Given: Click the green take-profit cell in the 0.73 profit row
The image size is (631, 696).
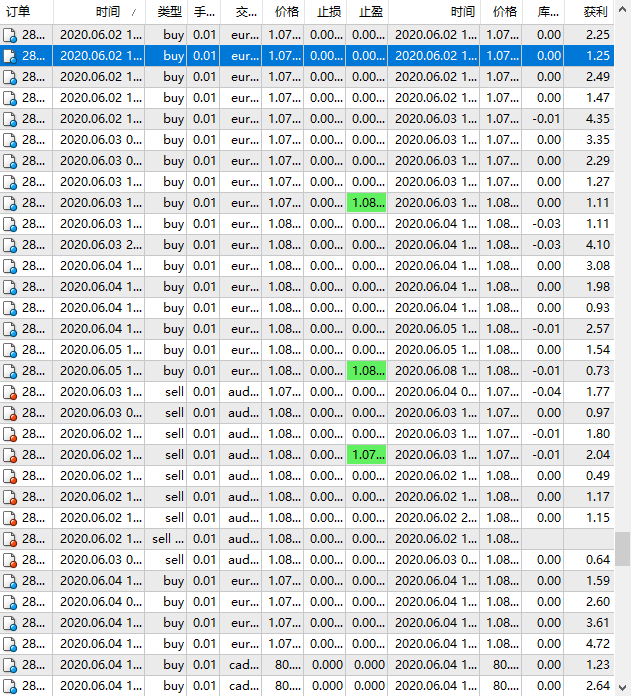Looking at the screenshot, I should pos(367,371).
